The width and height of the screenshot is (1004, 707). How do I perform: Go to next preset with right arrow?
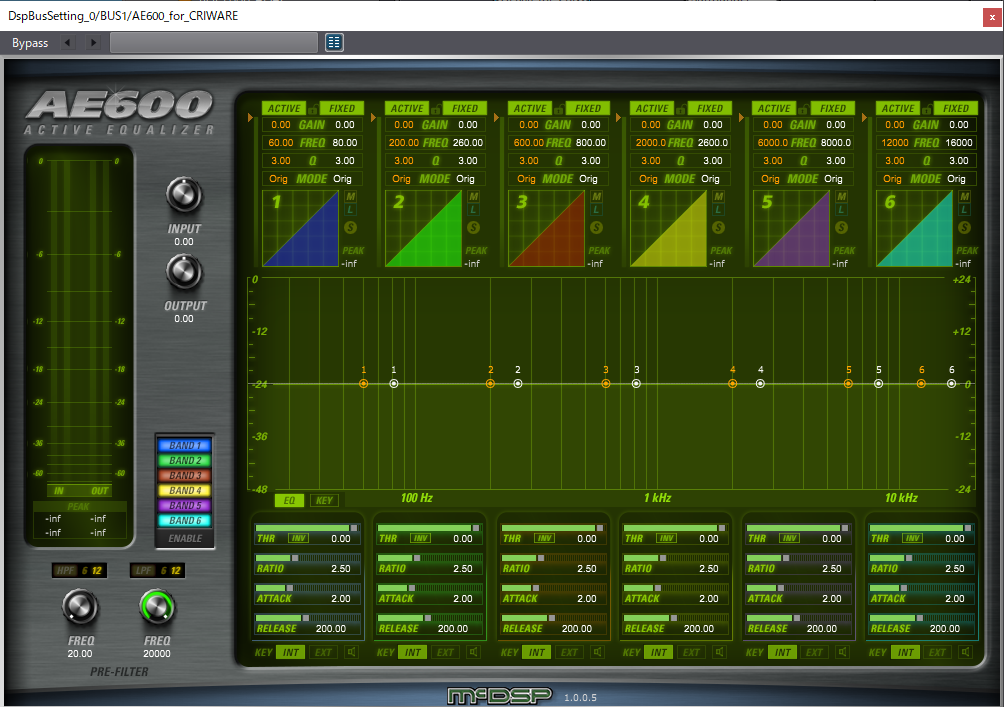click(93, 42)
